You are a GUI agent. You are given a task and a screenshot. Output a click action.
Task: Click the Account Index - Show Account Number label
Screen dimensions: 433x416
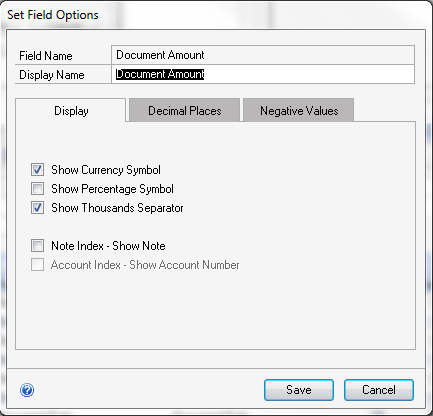point(145,265)
